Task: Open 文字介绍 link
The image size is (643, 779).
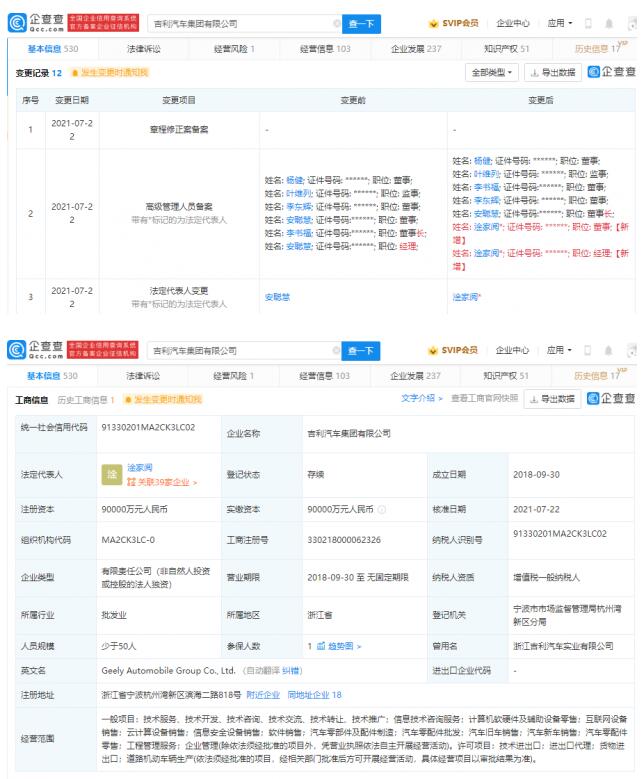Action: 421,398
